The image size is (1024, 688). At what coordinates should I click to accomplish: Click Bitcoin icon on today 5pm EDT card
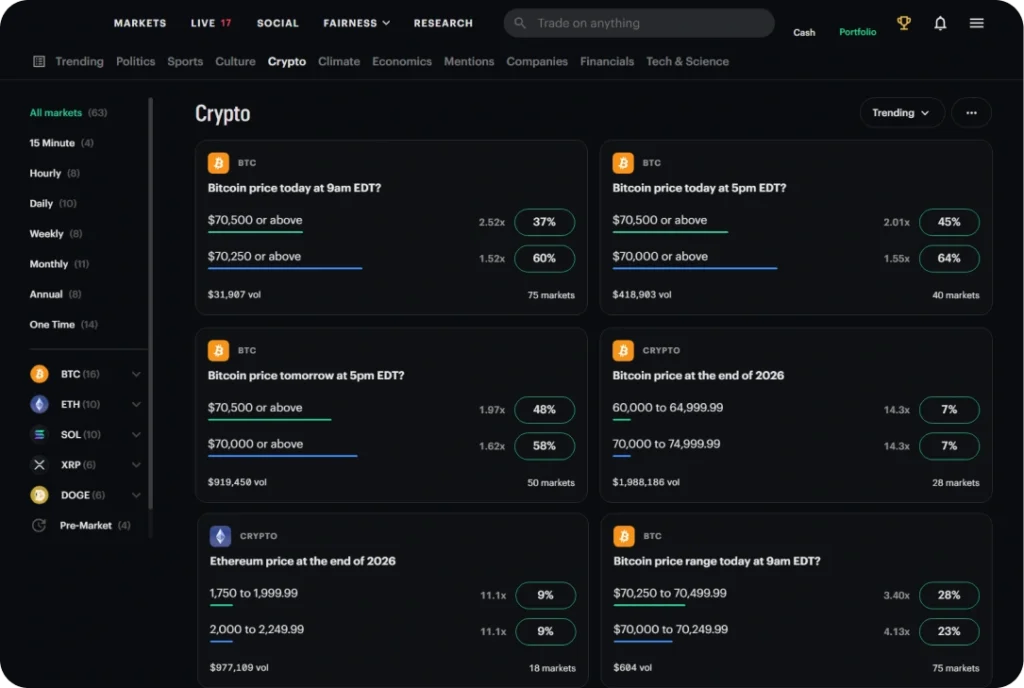[x=623, y=163]
